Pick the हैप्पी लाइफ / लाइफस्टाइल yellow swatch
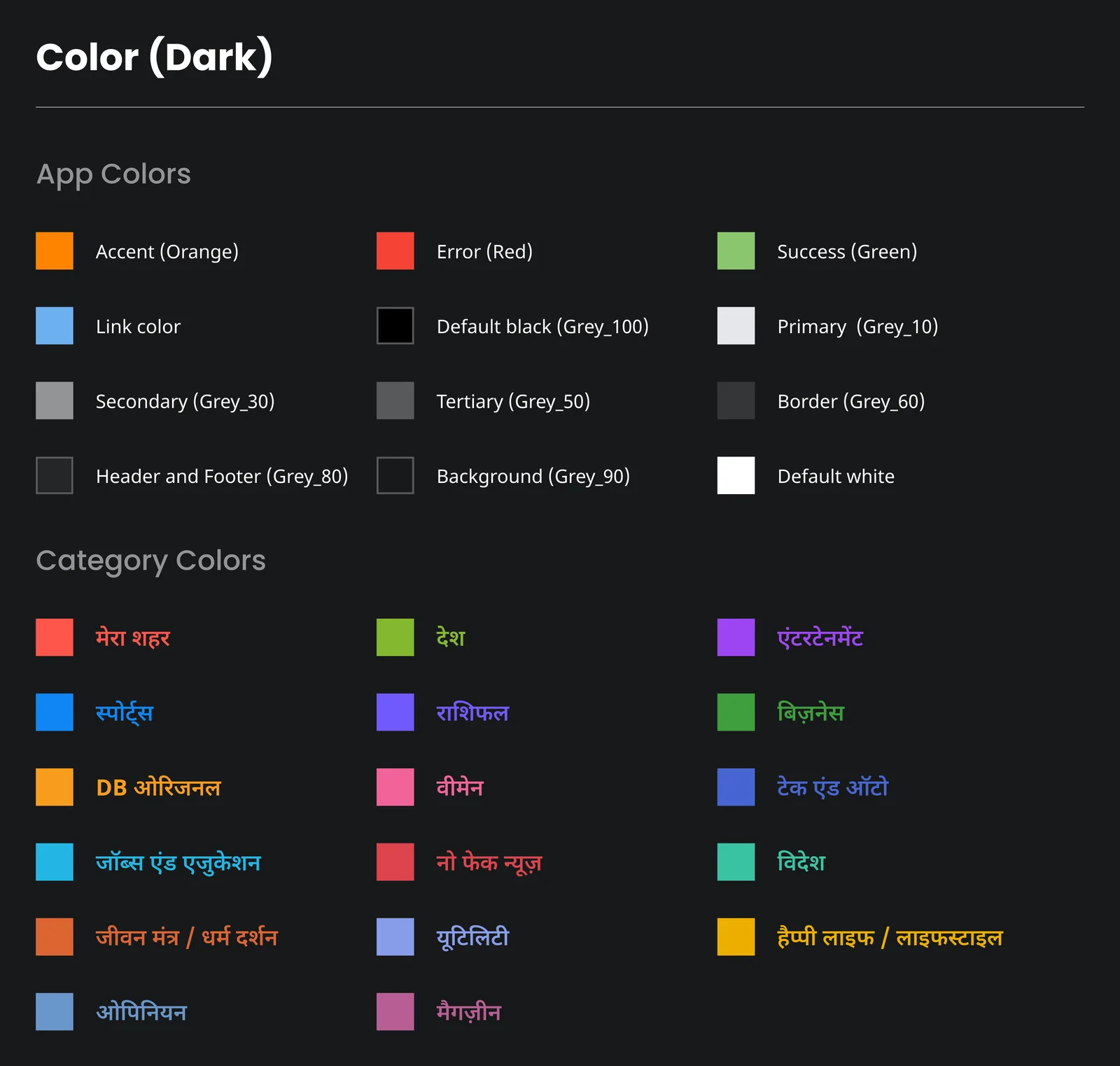Image resolution: width=1120 pixels, height=1066 pixels. point(736,937)
